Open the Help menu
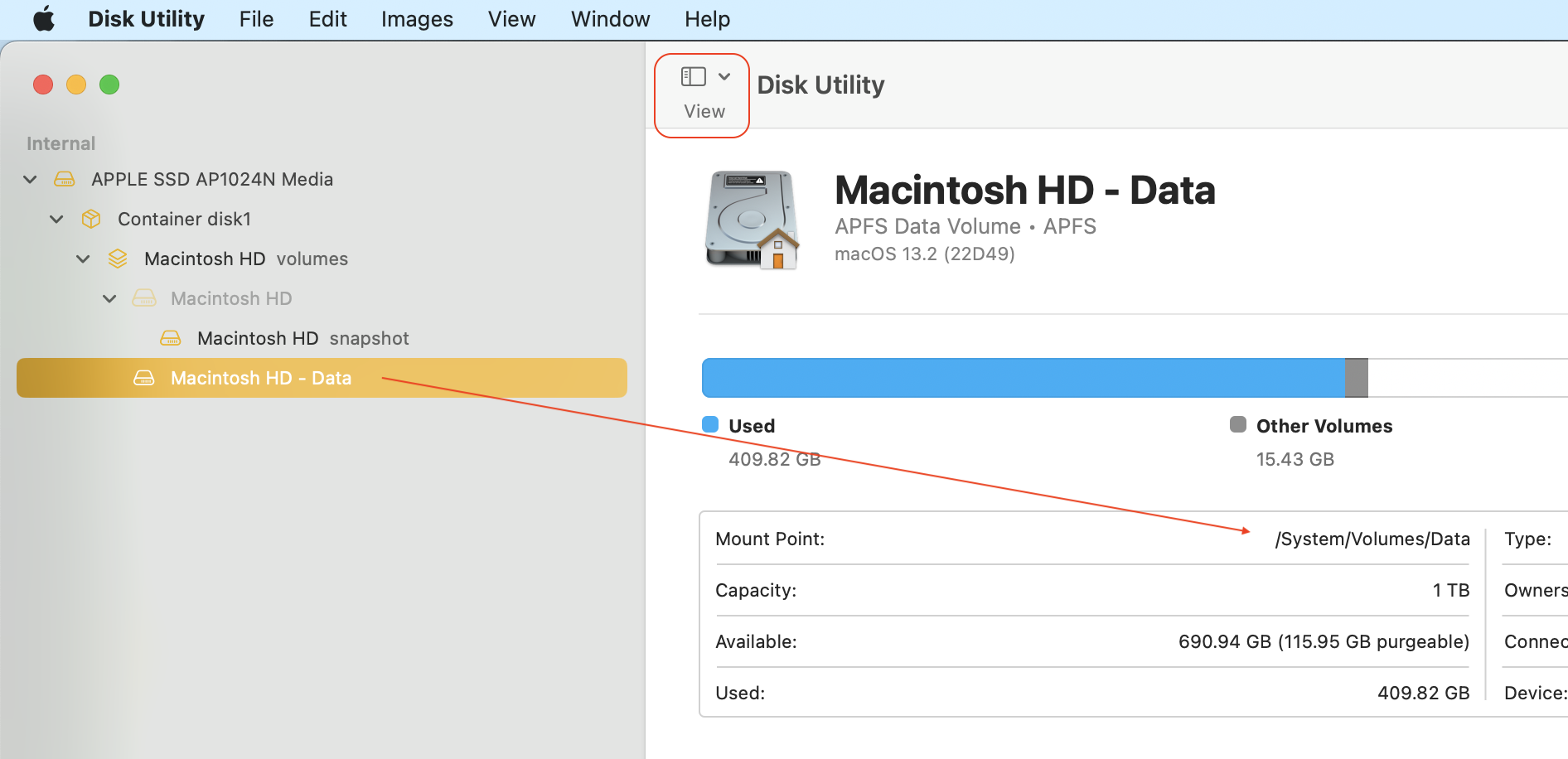The width and height of the screenshot is (1568, 759). [707, 19]
